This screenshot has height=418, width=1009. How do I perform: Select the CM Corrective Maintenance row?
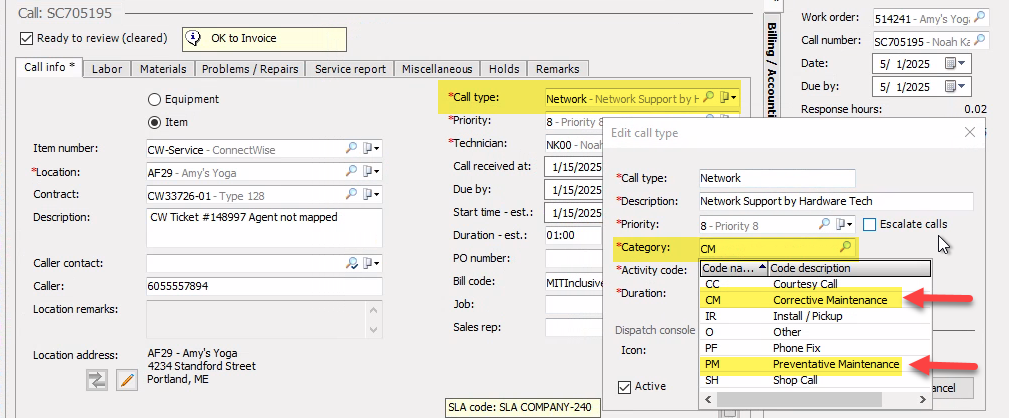[x=815, y=300]
